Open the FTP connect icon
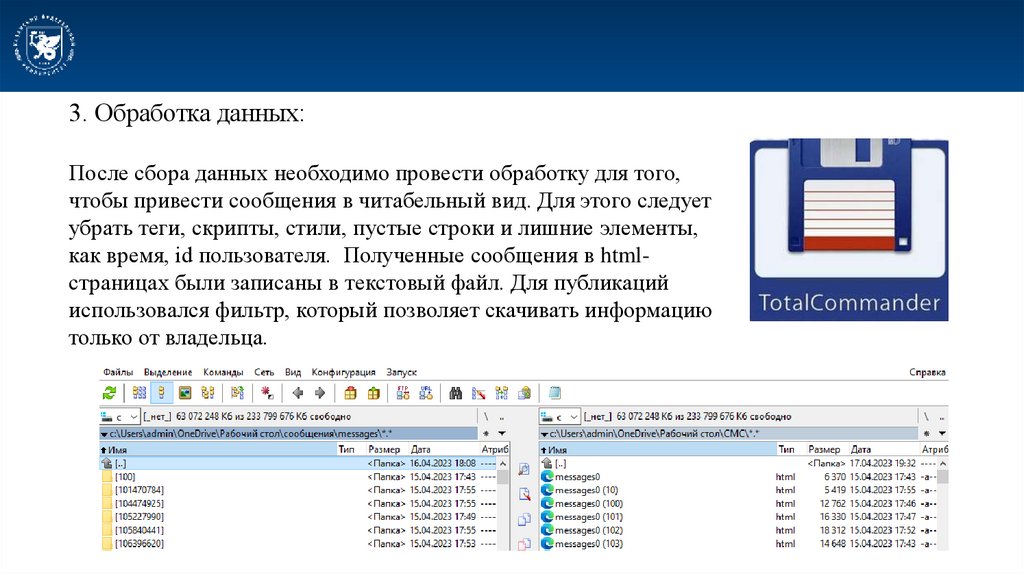 click(403, 393)
